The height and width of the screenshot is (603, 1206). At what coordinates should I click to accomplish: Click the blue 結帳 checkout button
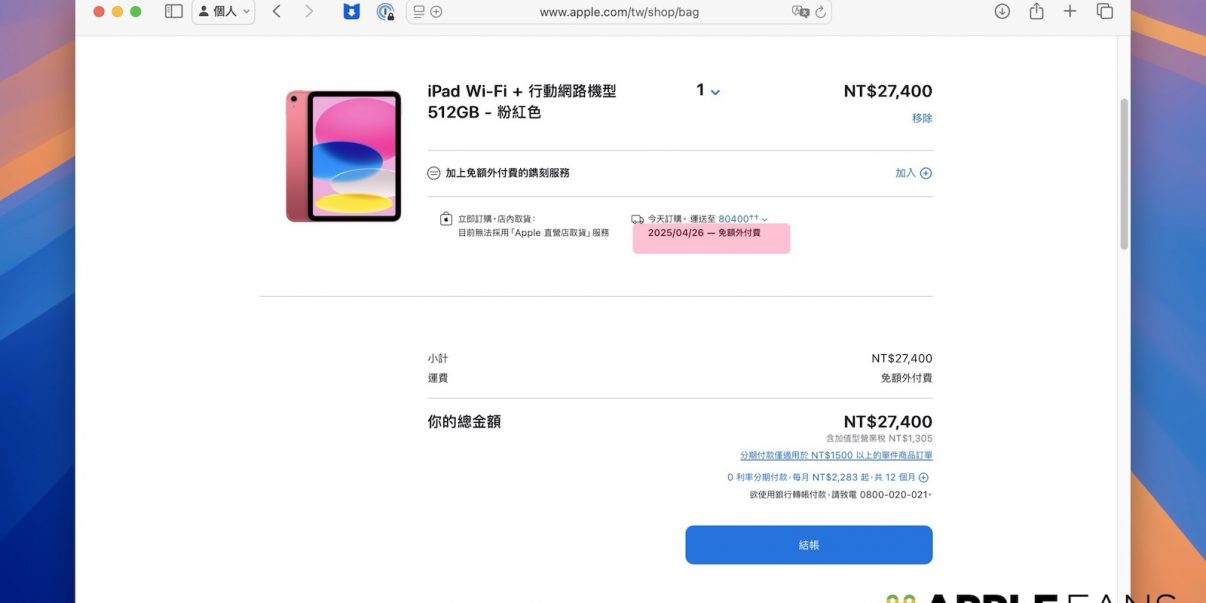tap(808, 545)
